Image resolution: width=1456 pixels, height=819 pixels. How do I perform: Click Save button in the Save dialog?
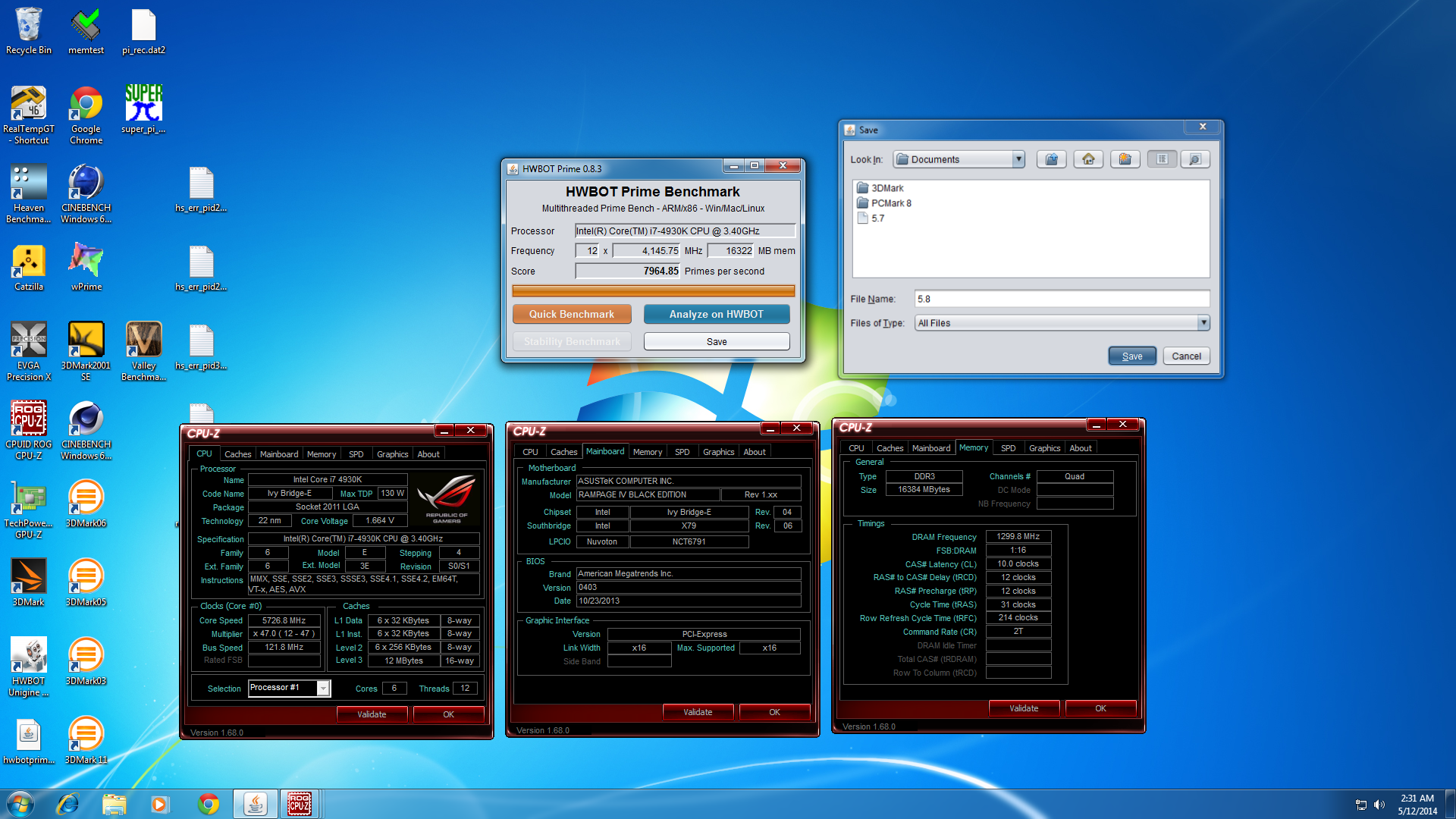pos(1132,356)
